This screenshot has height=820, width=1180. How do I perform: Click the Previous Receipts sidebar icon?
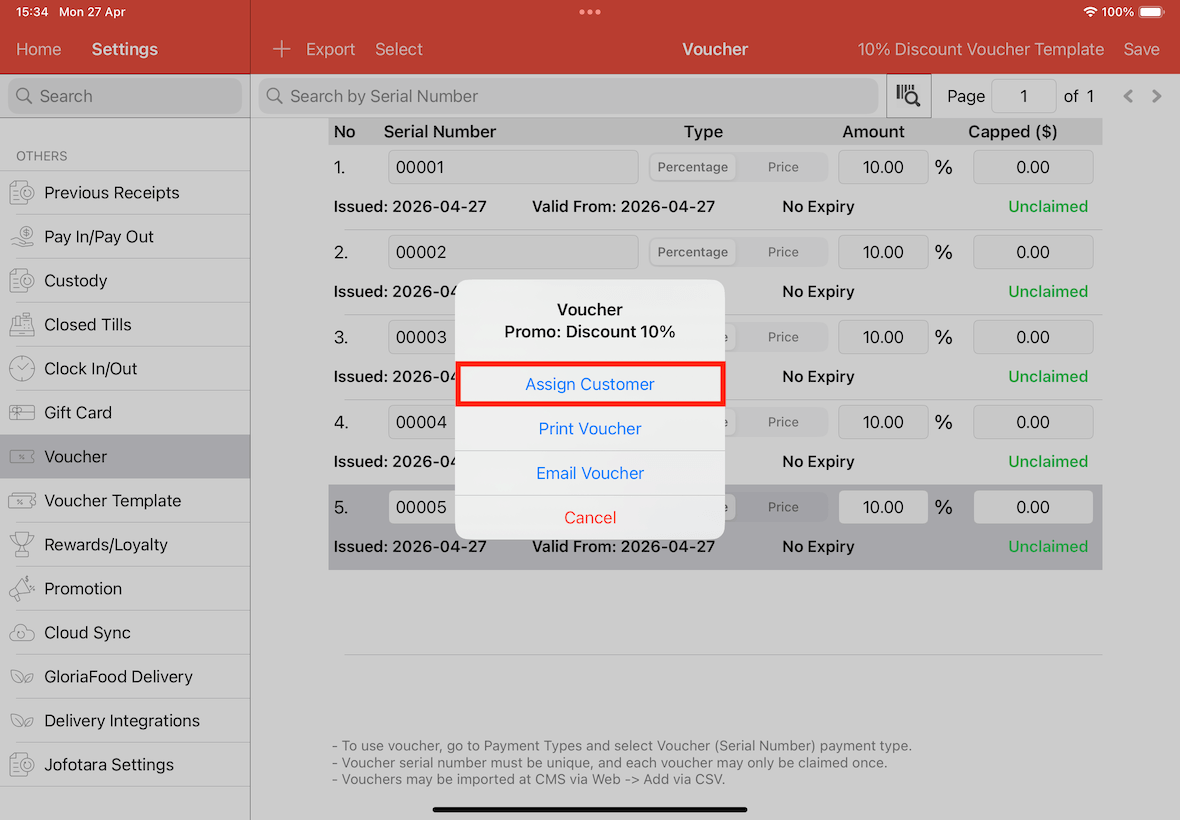[x=22, y=193]
